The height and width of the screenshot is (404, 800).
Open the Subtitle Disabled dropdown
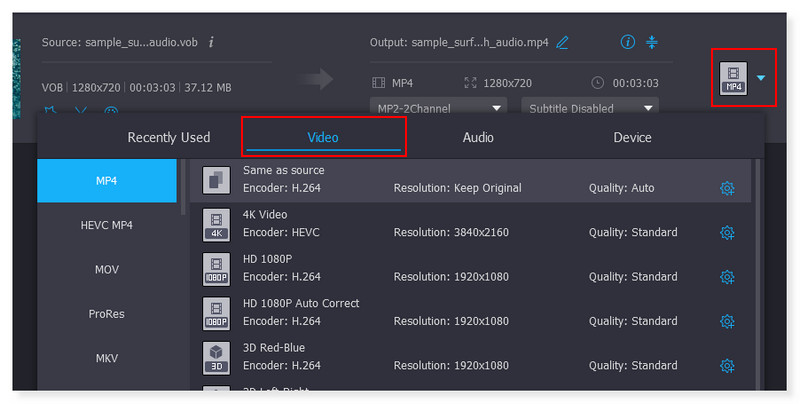point(590,107)
